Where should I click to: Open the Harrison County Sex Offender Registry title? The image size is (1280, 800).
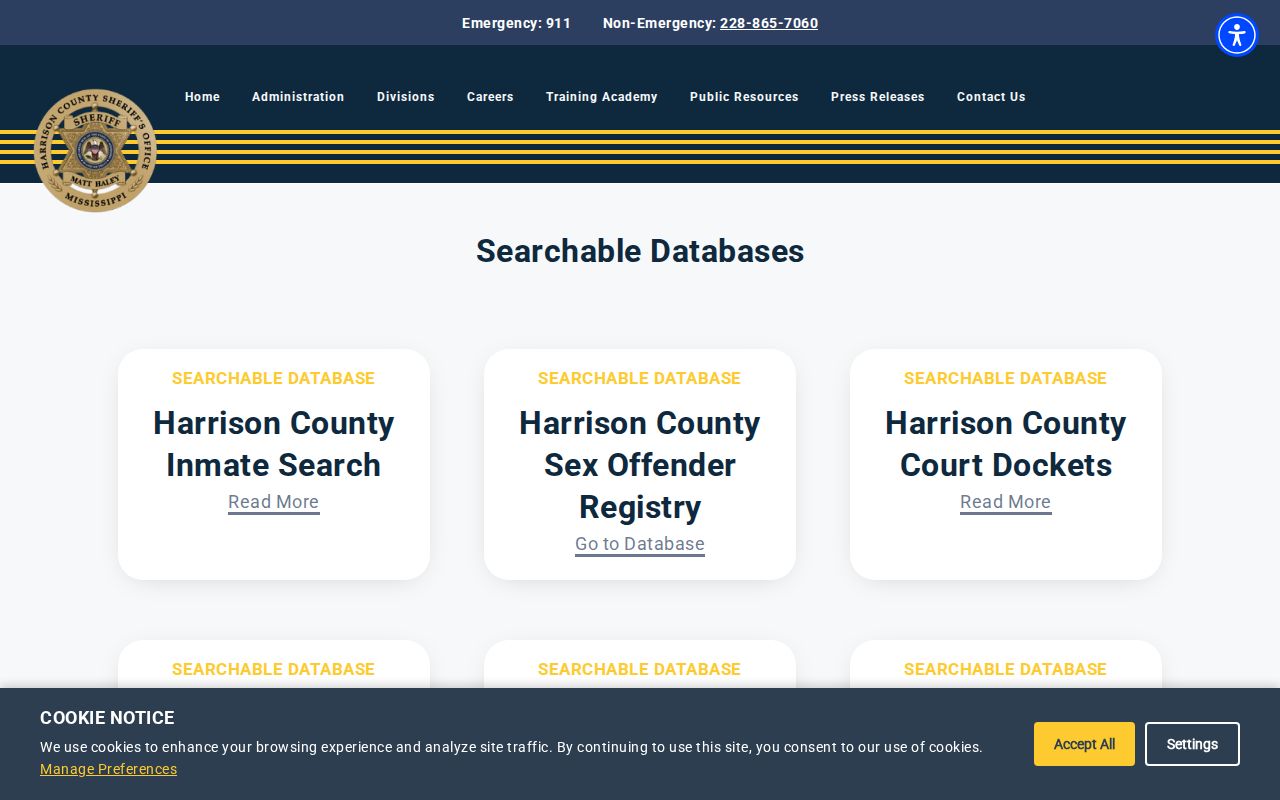(640, 465)
